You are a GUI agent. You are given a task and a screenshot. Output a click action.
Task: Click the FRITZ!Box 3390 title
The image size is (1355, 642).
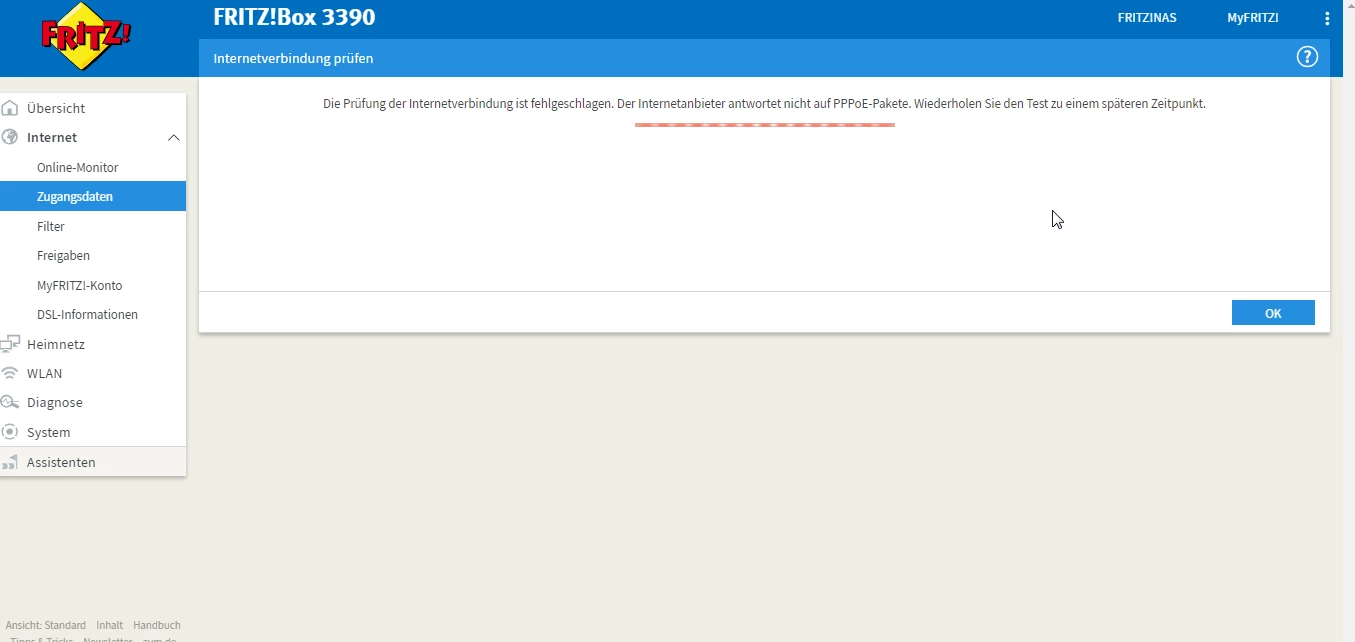point(295,17)
